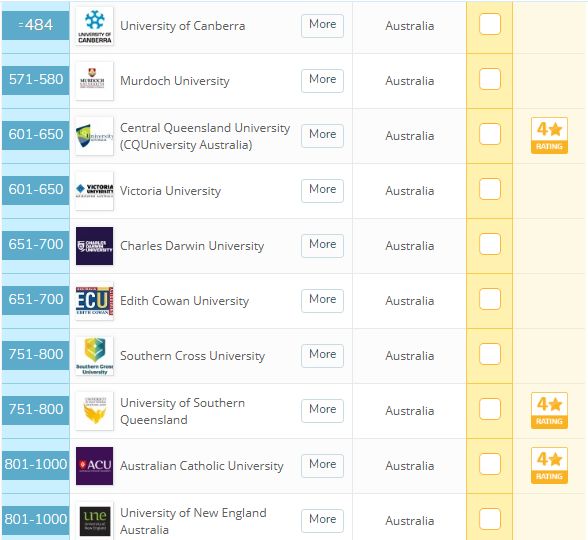Open 4-star rating badge for Australian Catholic University

[549, 465]
